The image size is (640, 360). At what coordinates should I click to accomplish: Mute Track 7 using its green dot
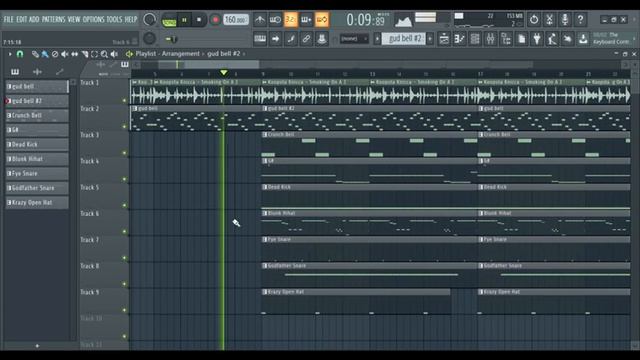[124, 258]
